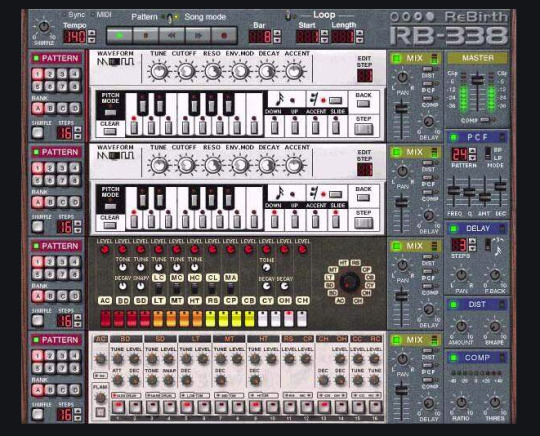Click step 1 button on 909 sequencer

click(x=118, y=407)
